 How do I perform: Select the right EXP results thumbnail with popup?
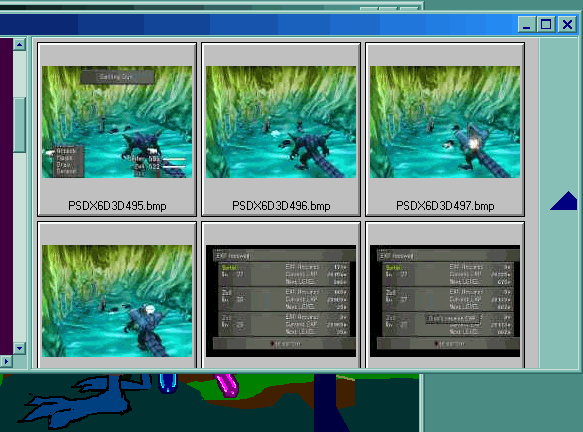tap(445, 301)
